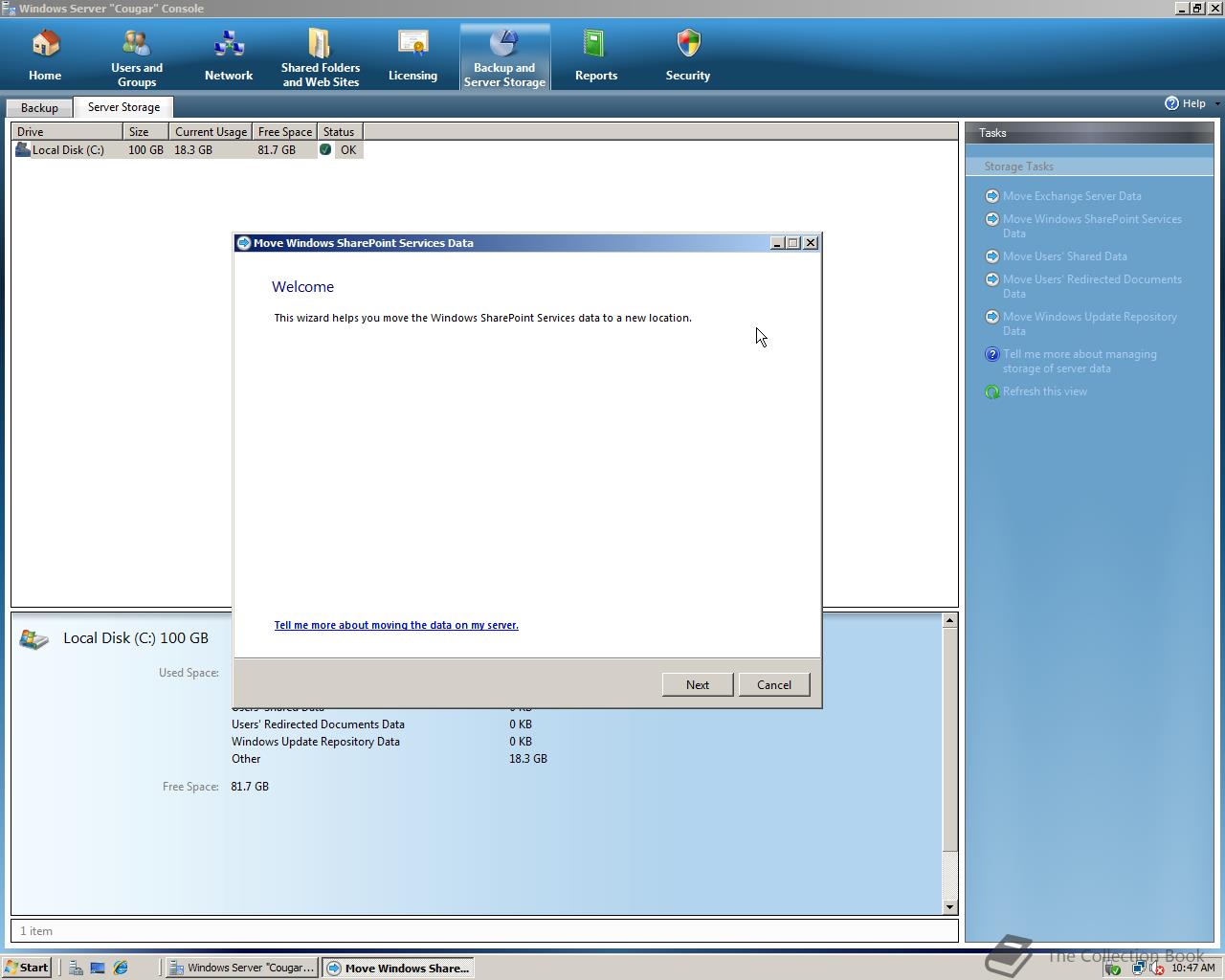
Task: Launch Internet Explorer from quick launch
Action: pos(121,968)
